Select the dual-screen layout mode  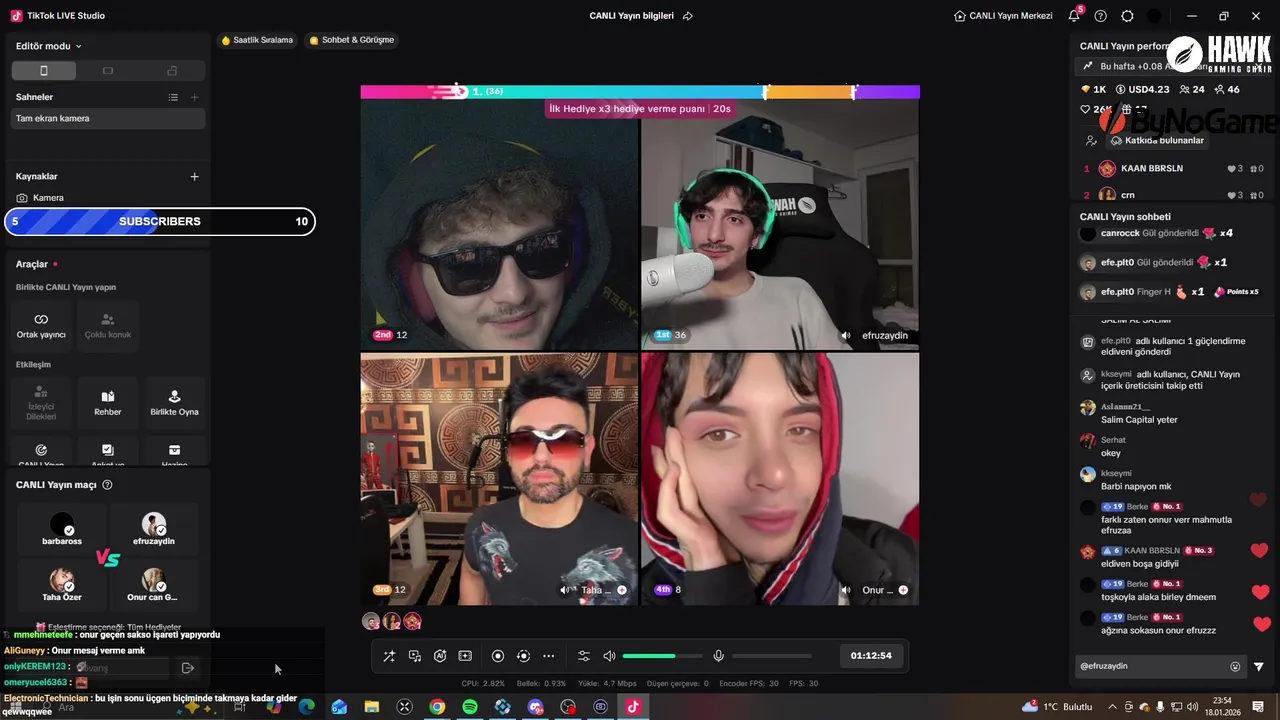point(172,71)
